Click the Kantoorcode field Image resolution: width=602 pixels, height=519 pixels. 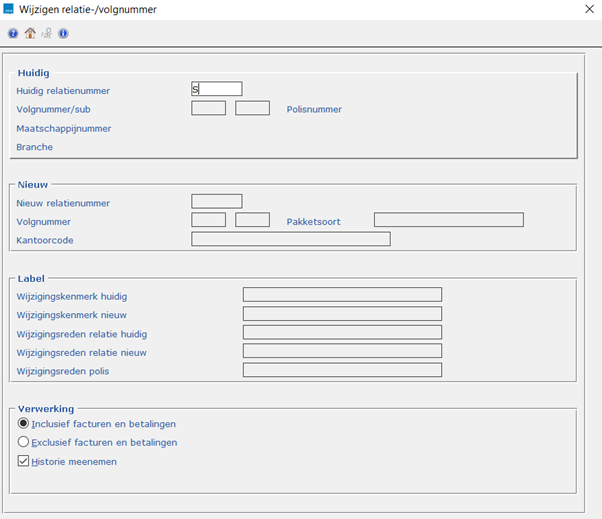pos(290,239)
